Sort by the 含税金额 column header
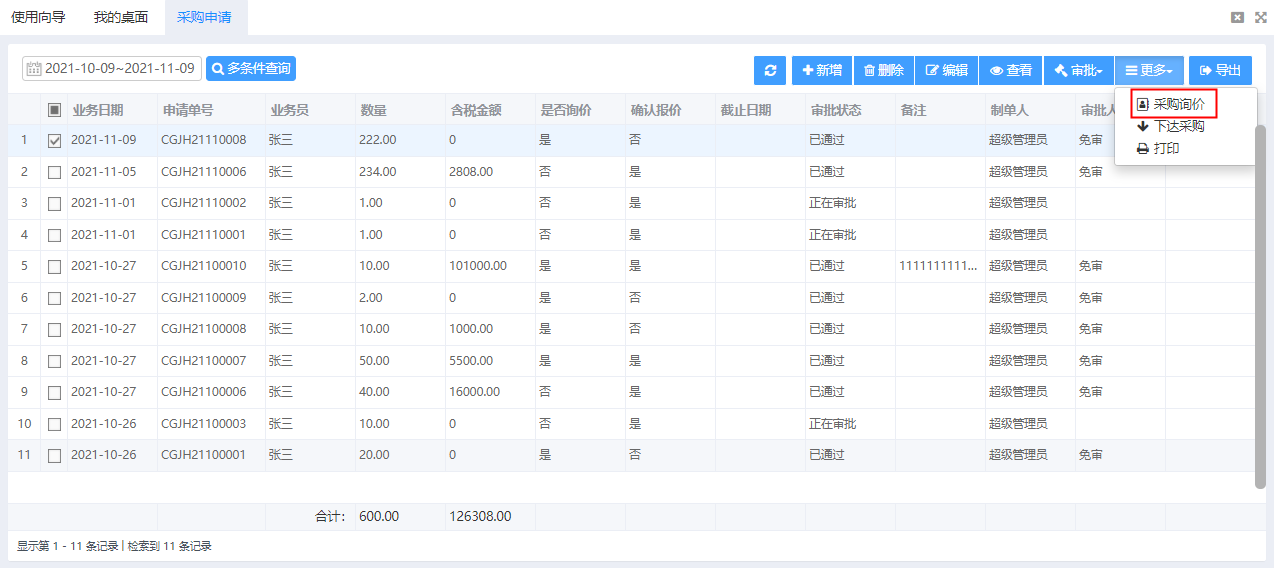Viewport: 1274px width, 568px height. [x=490, y=110]
